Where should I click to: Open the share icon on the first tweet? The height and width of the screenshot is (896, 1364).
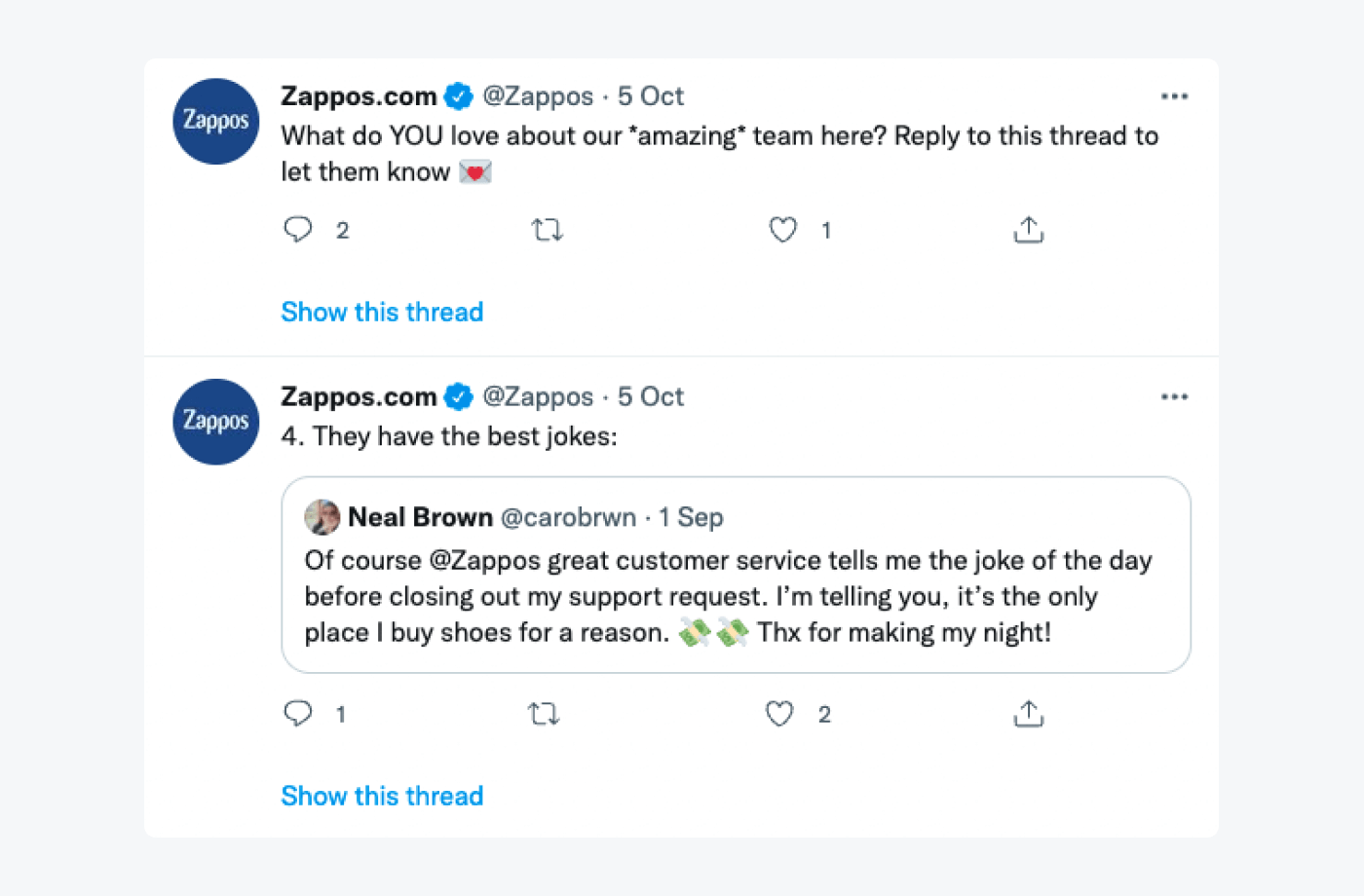(1029, 230)
